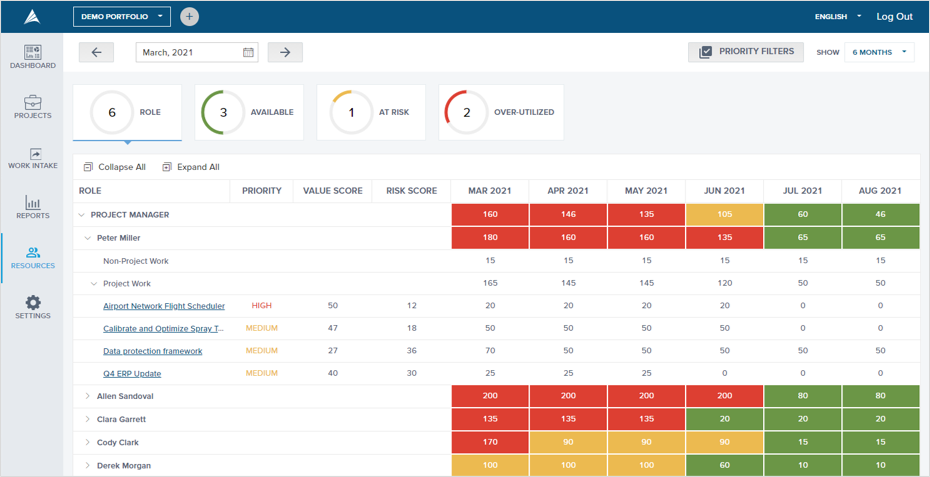Image resolution: width=930 pixels, height=477 pixels.
Task: Click the app logo in top-left
Action: (32, 17)
